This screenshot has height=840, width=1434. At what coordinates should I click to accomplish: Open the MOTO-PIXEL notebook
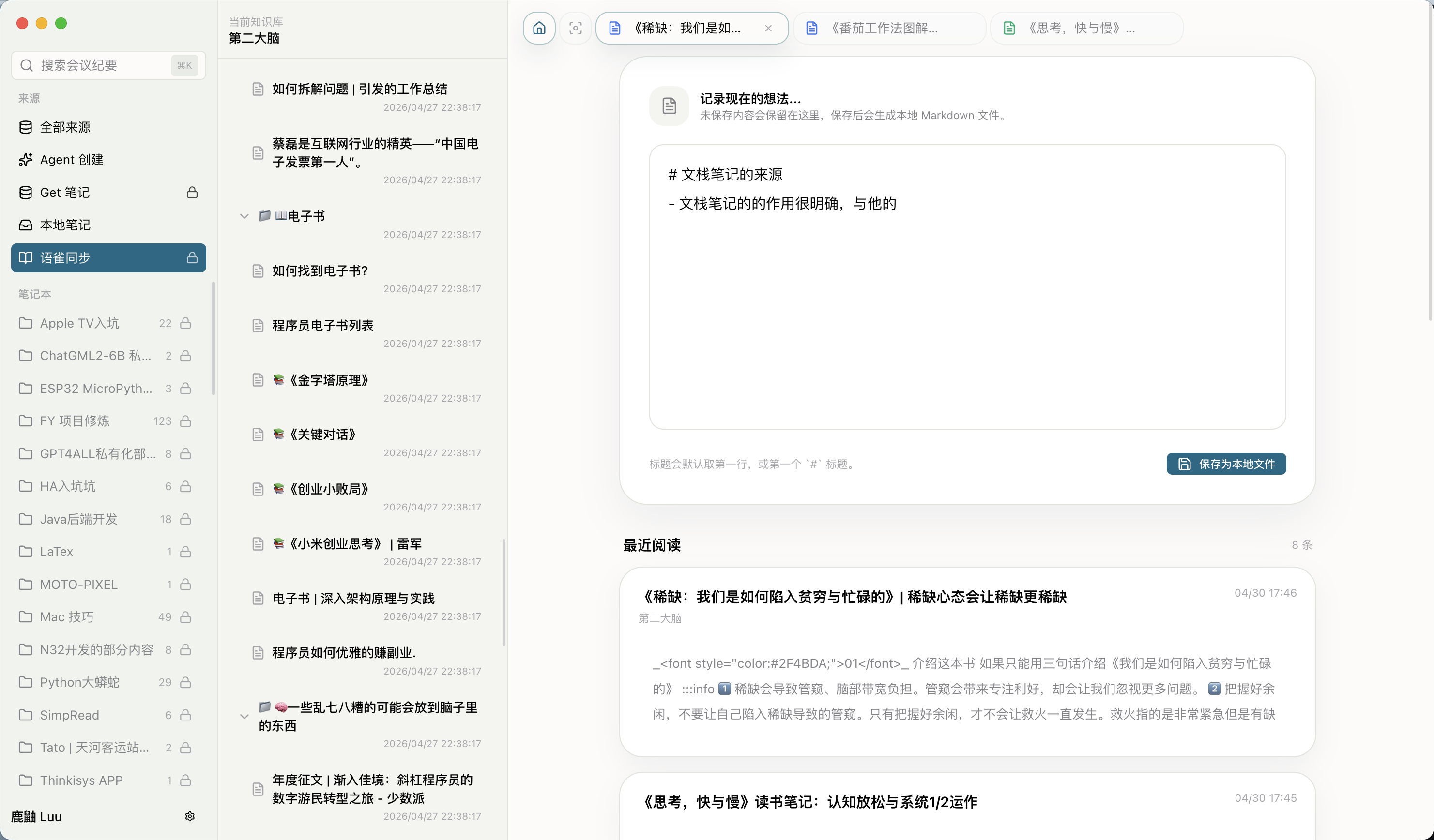pos(105,585)
